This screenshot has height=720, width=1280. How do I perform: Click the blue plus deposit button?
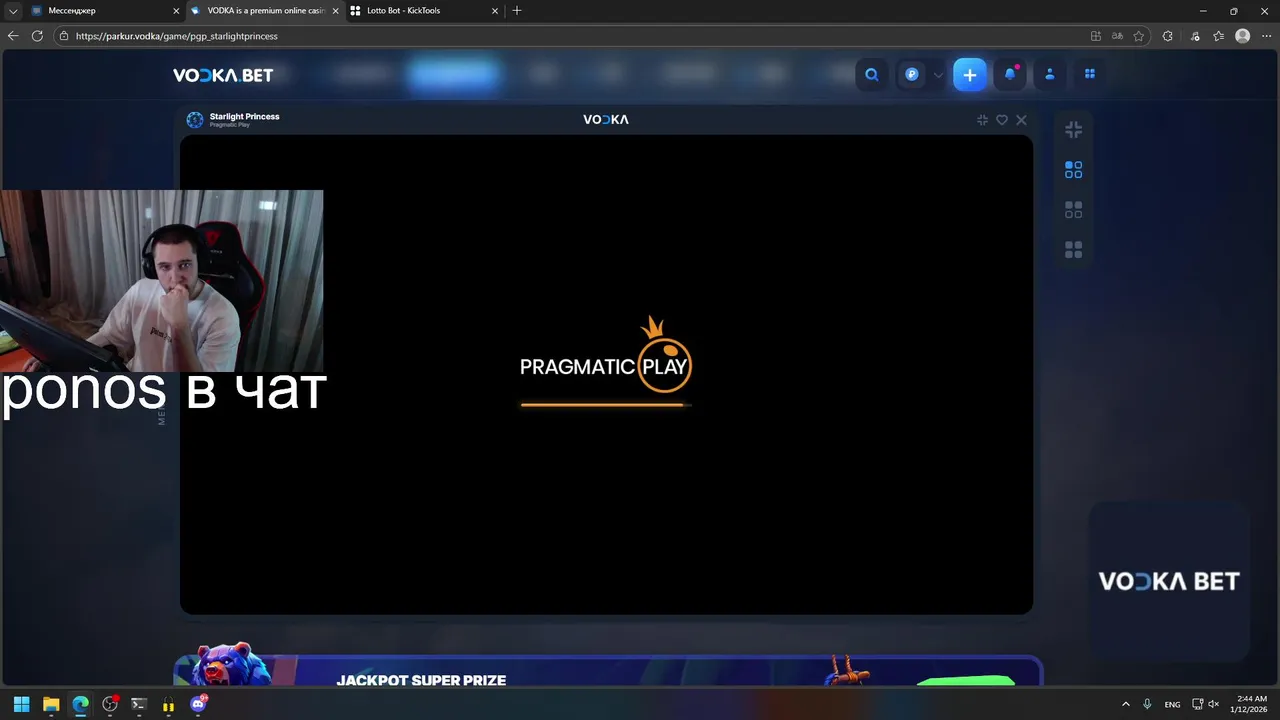[969, 75]
